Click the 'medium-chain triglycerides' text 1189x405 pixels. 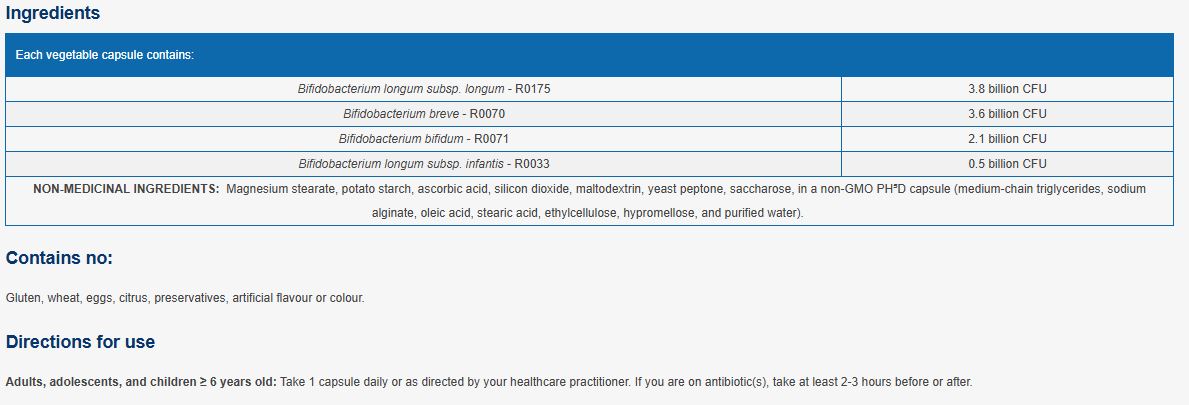(1023, 188)
